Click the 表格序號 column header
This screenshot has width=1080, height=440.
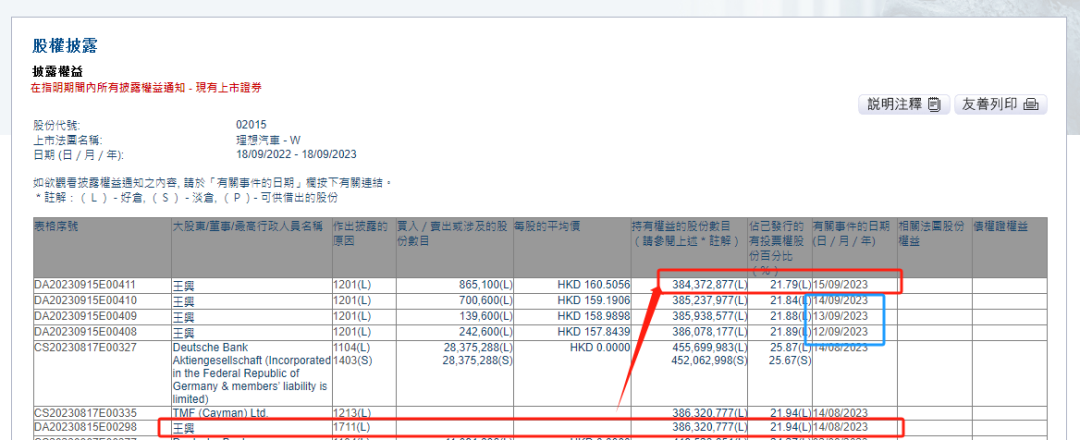click(x=56, y=226)
